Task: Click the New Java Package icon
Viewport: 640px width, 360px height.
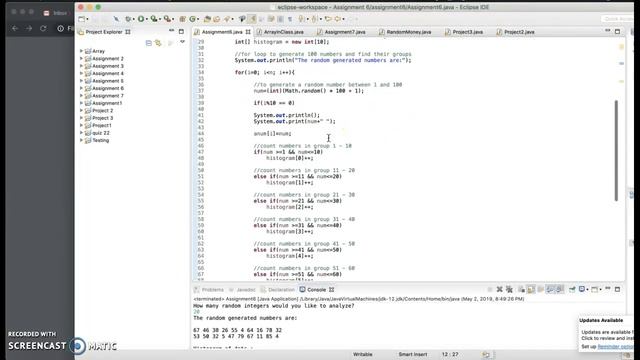Action: 182,19
